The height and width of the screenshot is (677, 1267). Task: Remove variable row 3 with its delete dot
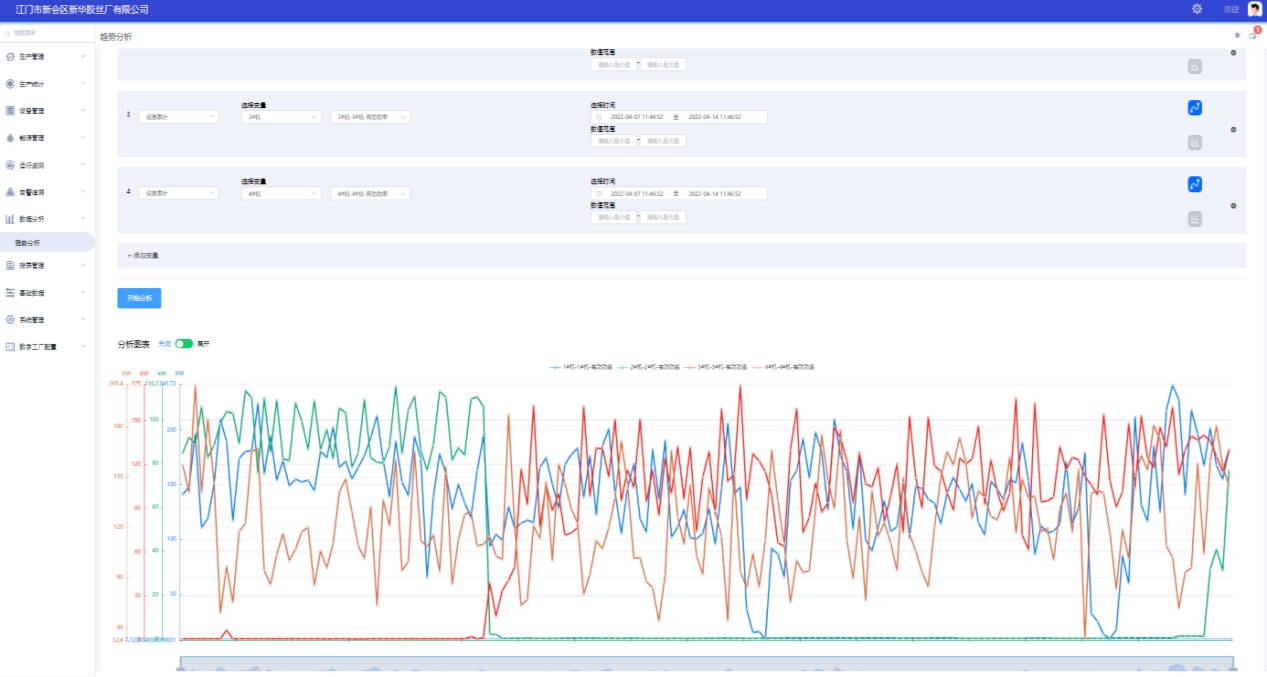(x=1233, y=129)
